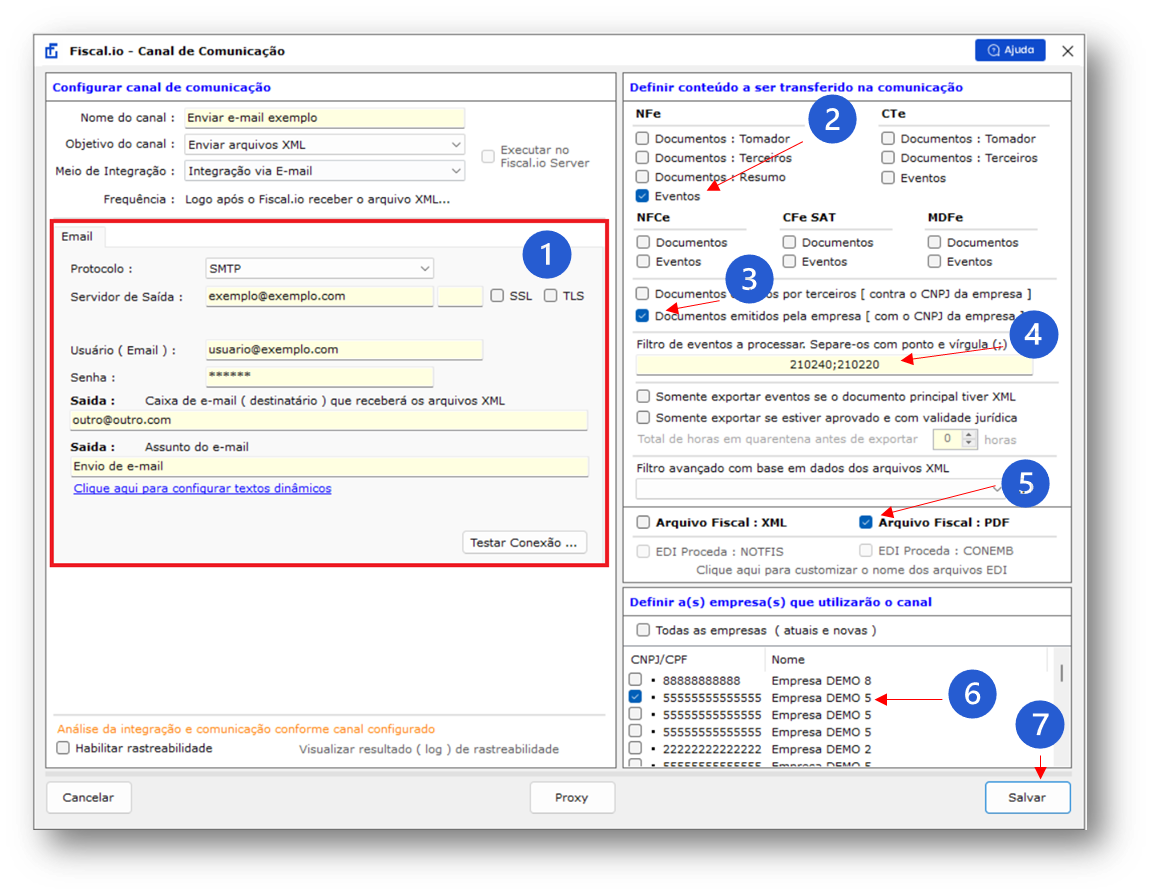Click the Testar Conexão button
1152x895 pixels.
pos(524,542)
